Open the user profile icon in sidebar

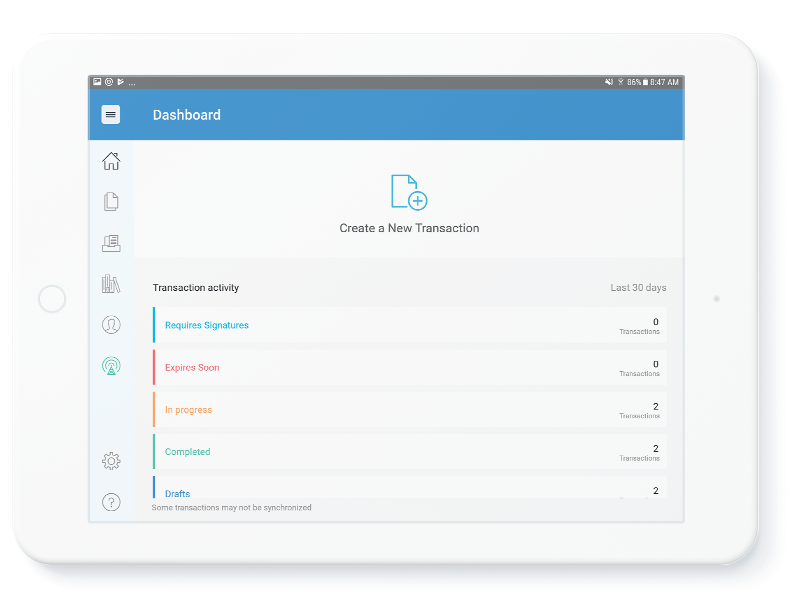click(111, 324)
